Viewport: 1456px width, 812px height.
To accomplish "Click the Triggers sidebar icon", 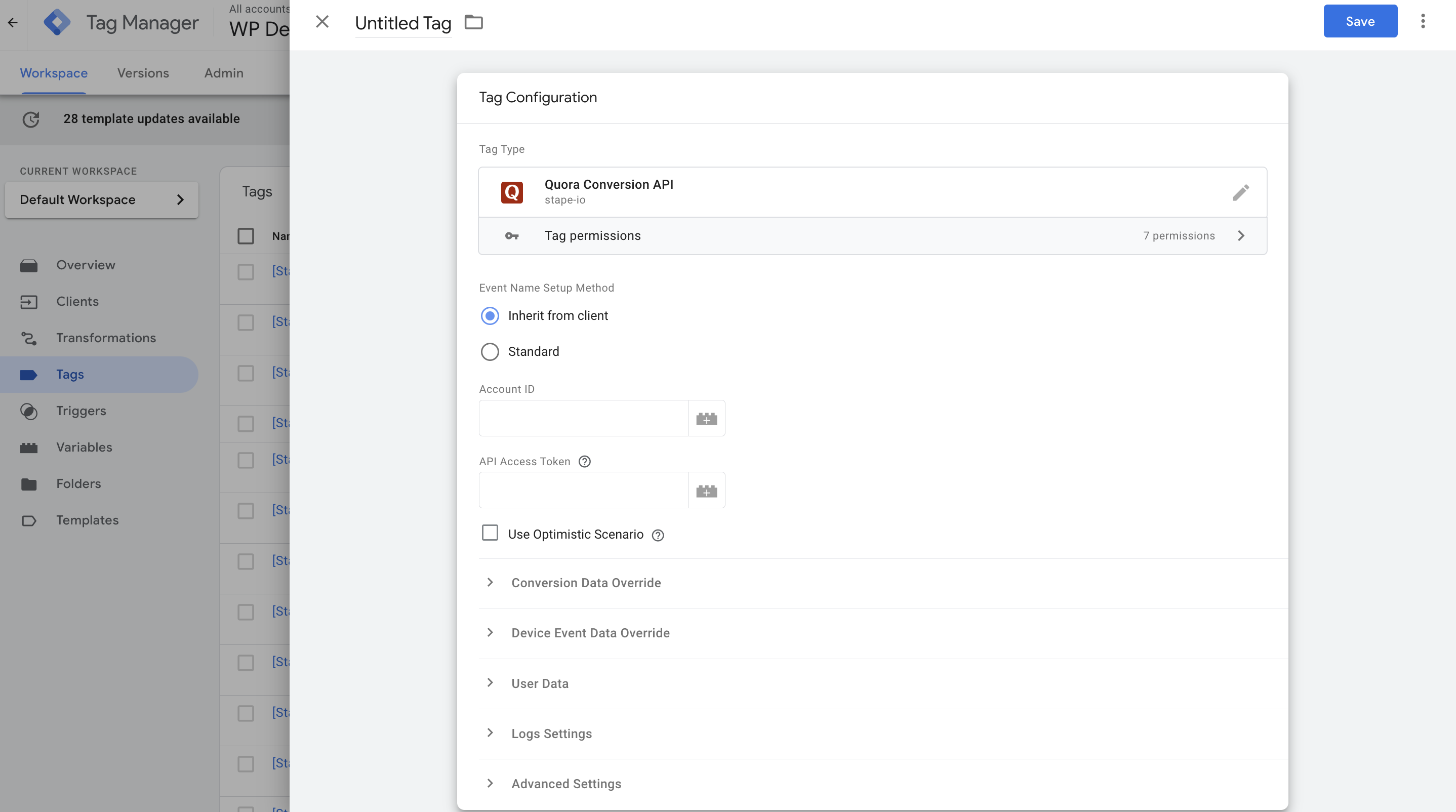I will pos(29,412).
